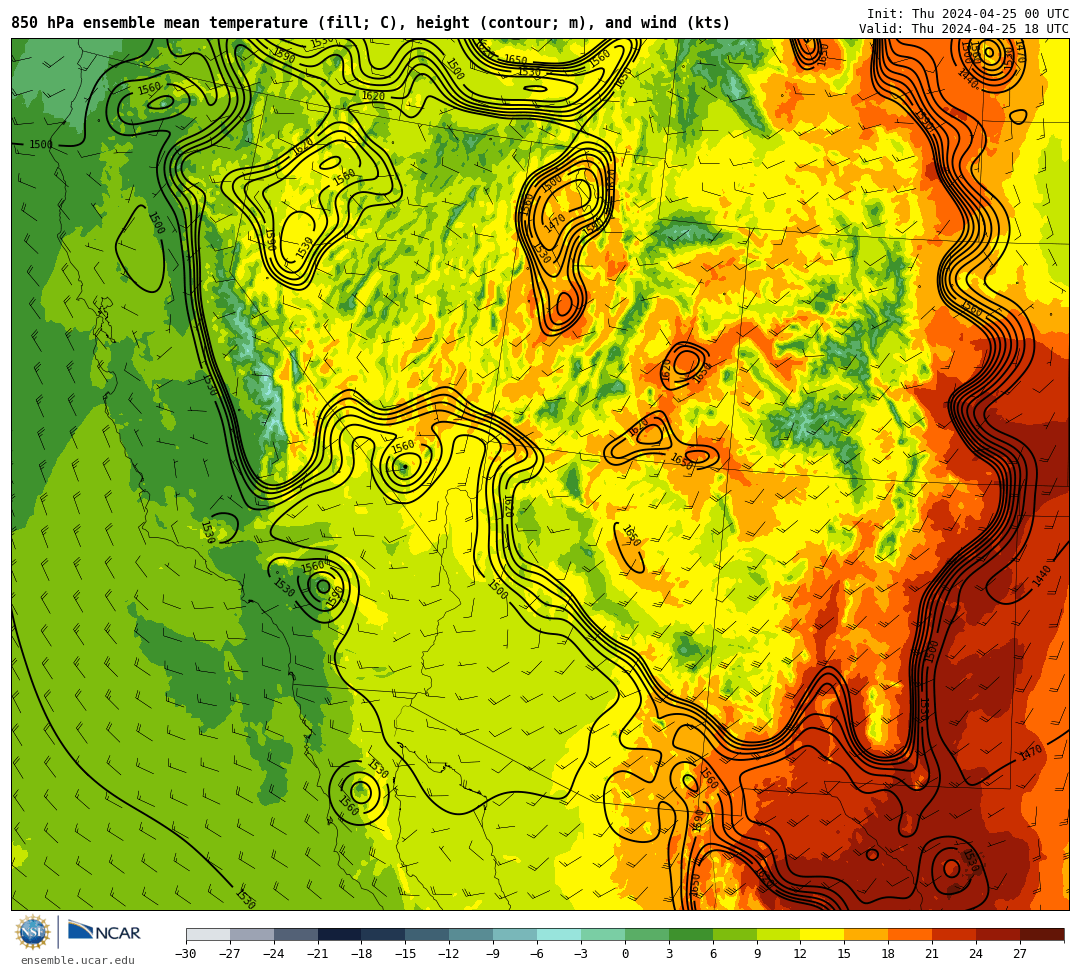Pick the navy -18 to -15 colorbar swatch
Viewport: 1080px width, 973px height.
pos(384,934)
